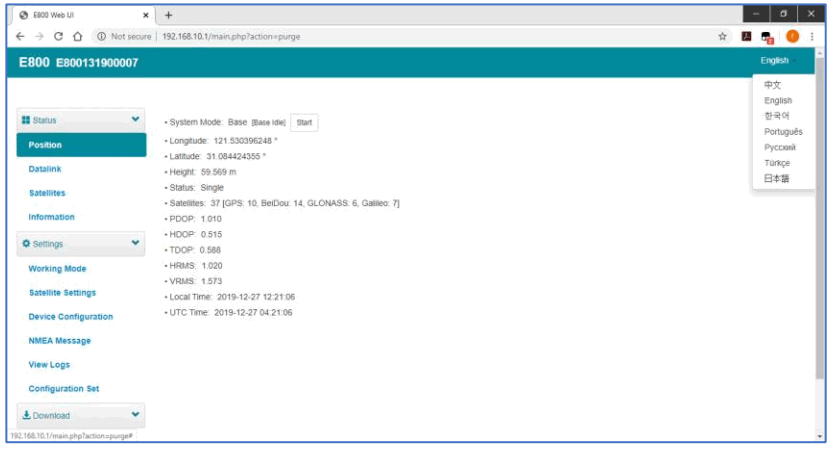Click the Not secure info icon
The width and height of the screenshot is (833, 451).
(101, 36)
